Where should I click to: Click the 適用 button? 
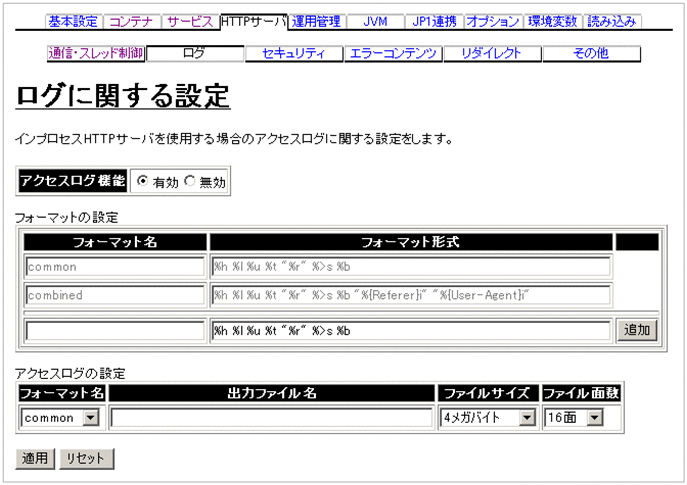(x=35, y=459)
